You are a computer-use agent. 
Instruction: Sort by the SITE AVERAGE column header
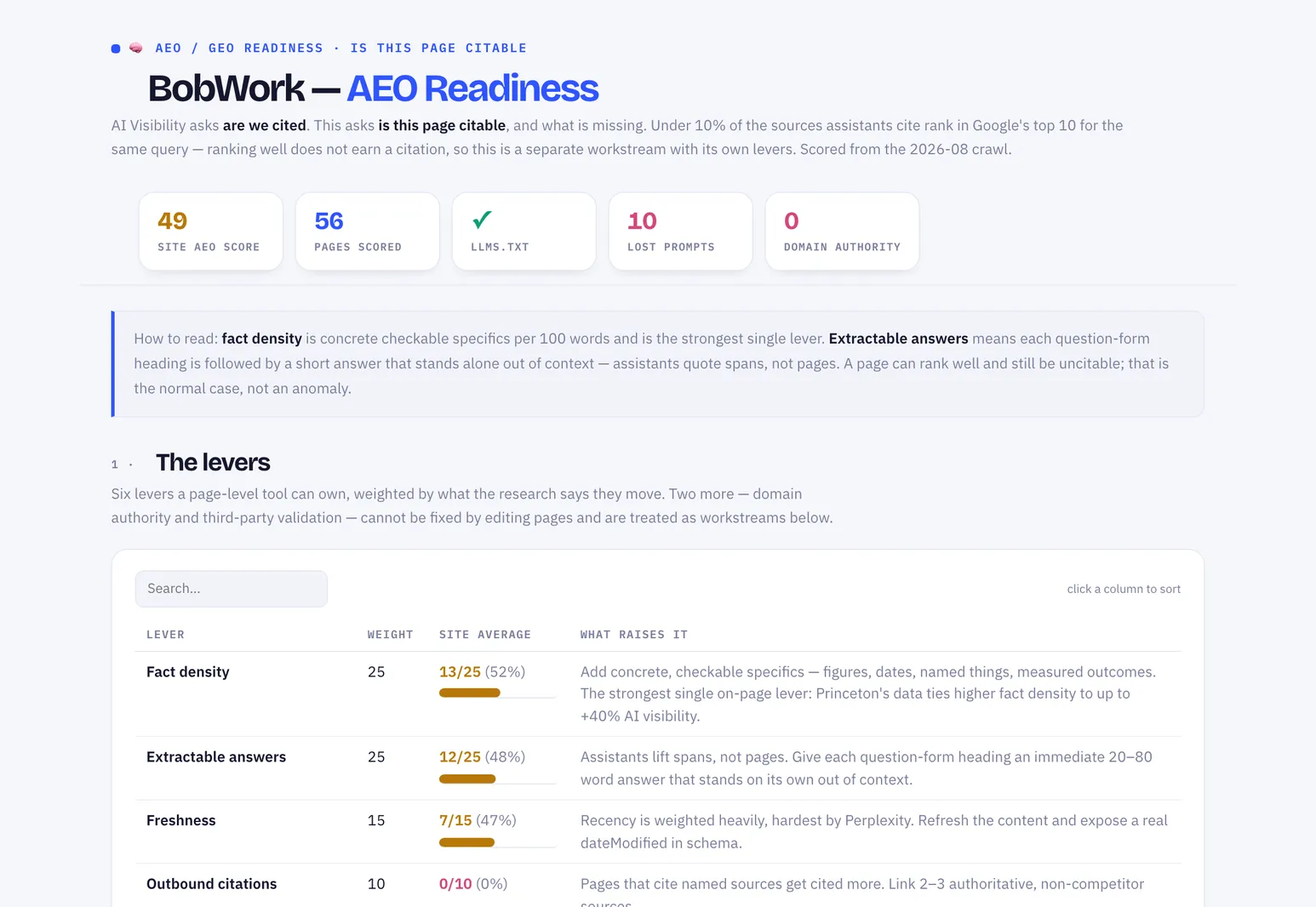coord(485,635)
